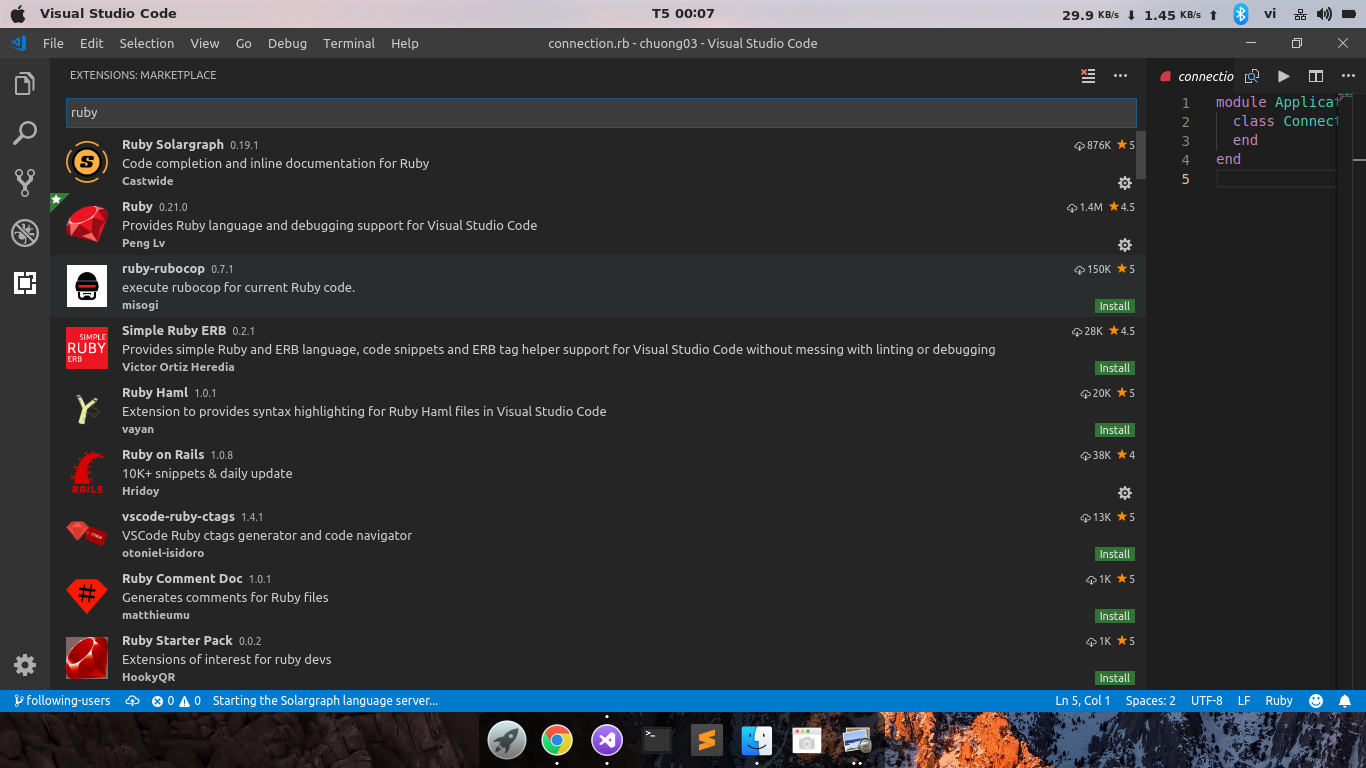Screen dimensions: 1366x768
Task: Open Launchpad rocket in the dock
Action: 507,740
